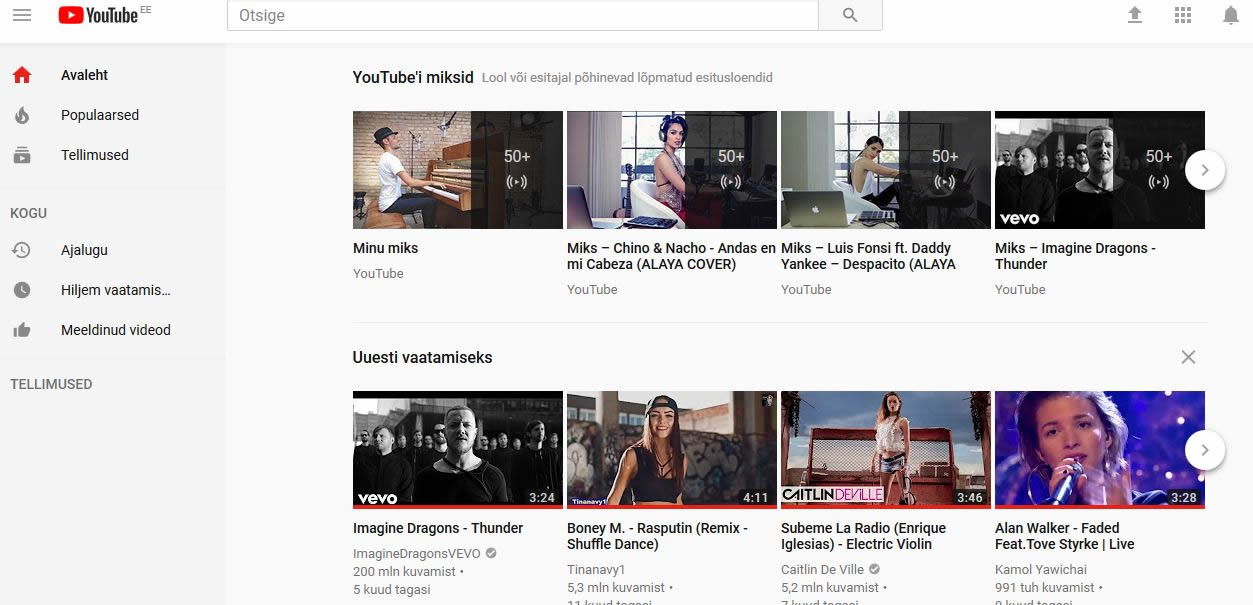Open the upload video icon

pos(1134,15)
